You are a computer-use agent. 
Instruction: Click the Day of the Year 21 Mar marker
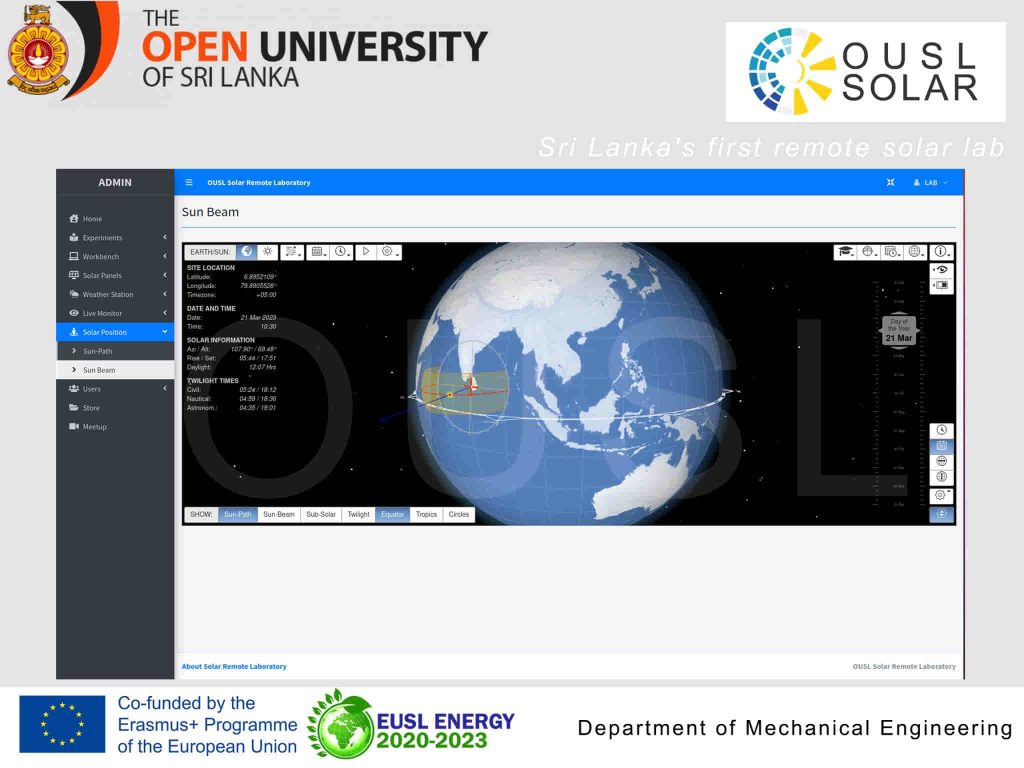899,332
